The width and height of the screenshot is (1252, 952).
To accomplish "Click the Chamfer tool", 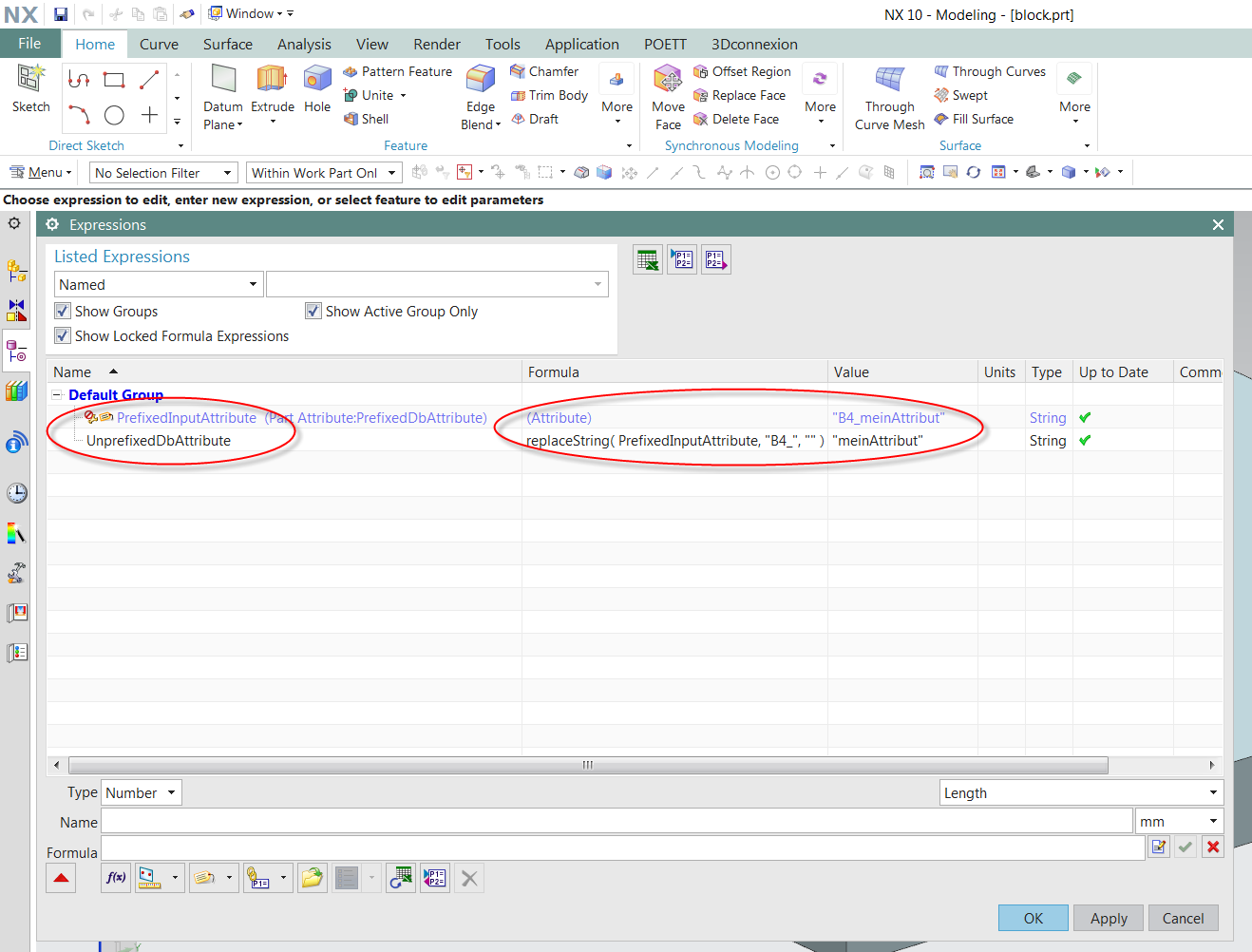I will tap(544, 71).
